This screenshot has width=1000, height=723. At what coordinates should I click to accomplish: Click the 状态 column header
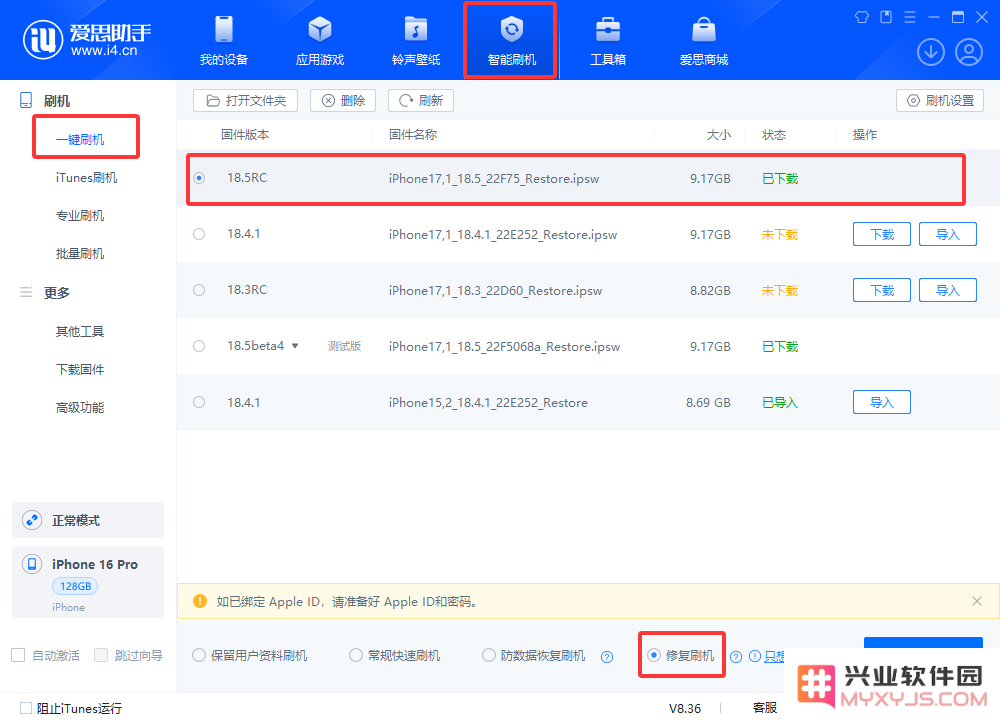point(774,135)
